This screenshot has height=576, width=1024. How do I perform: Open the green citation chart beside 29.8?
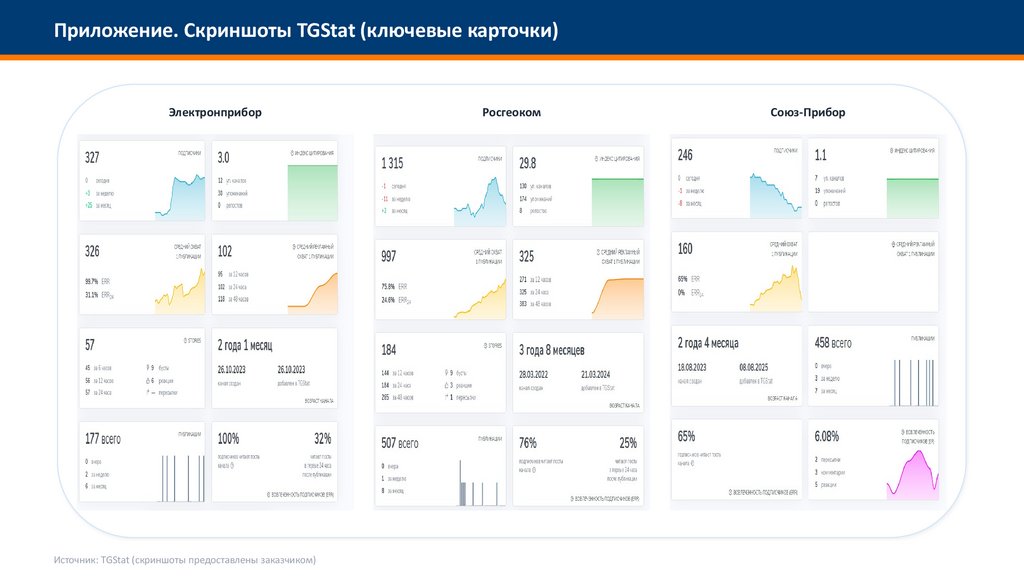(618, 202)
